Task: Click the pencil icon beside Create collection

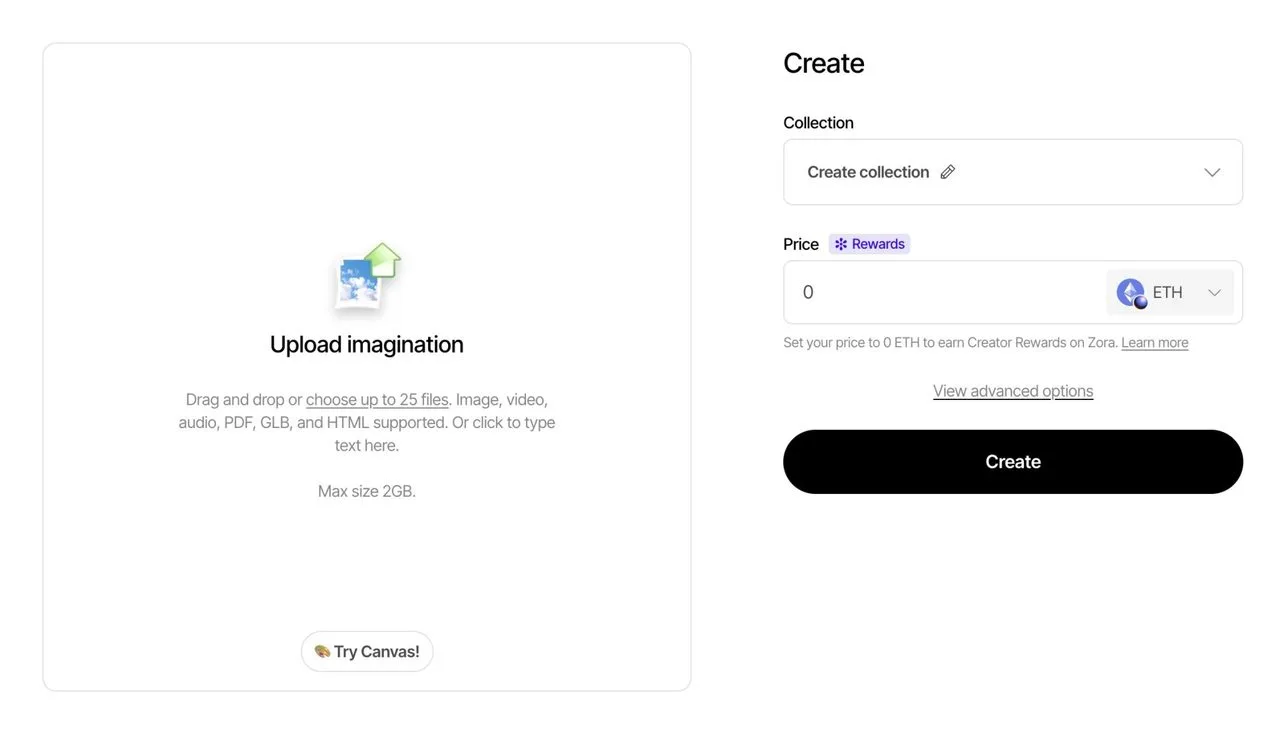Action: pyautogui.click(x=948, y=172)
